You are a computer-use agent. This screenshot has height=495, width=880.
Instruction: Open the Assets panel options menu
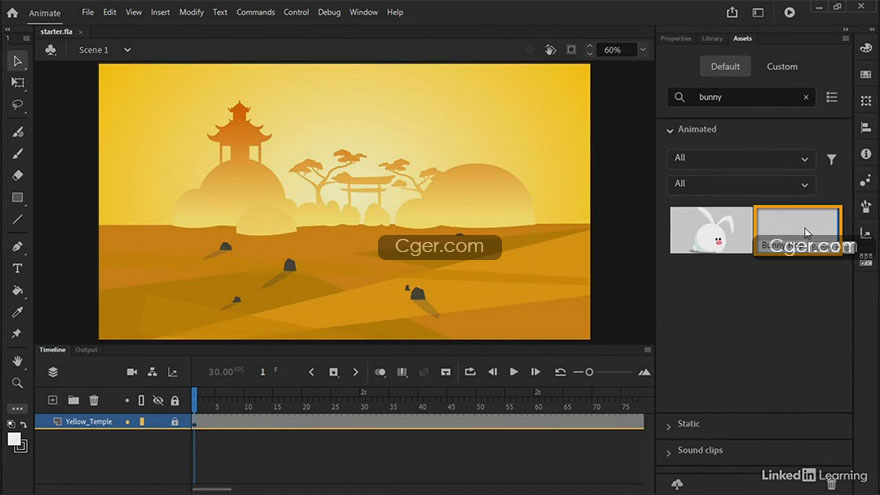(x=846, y=38)
